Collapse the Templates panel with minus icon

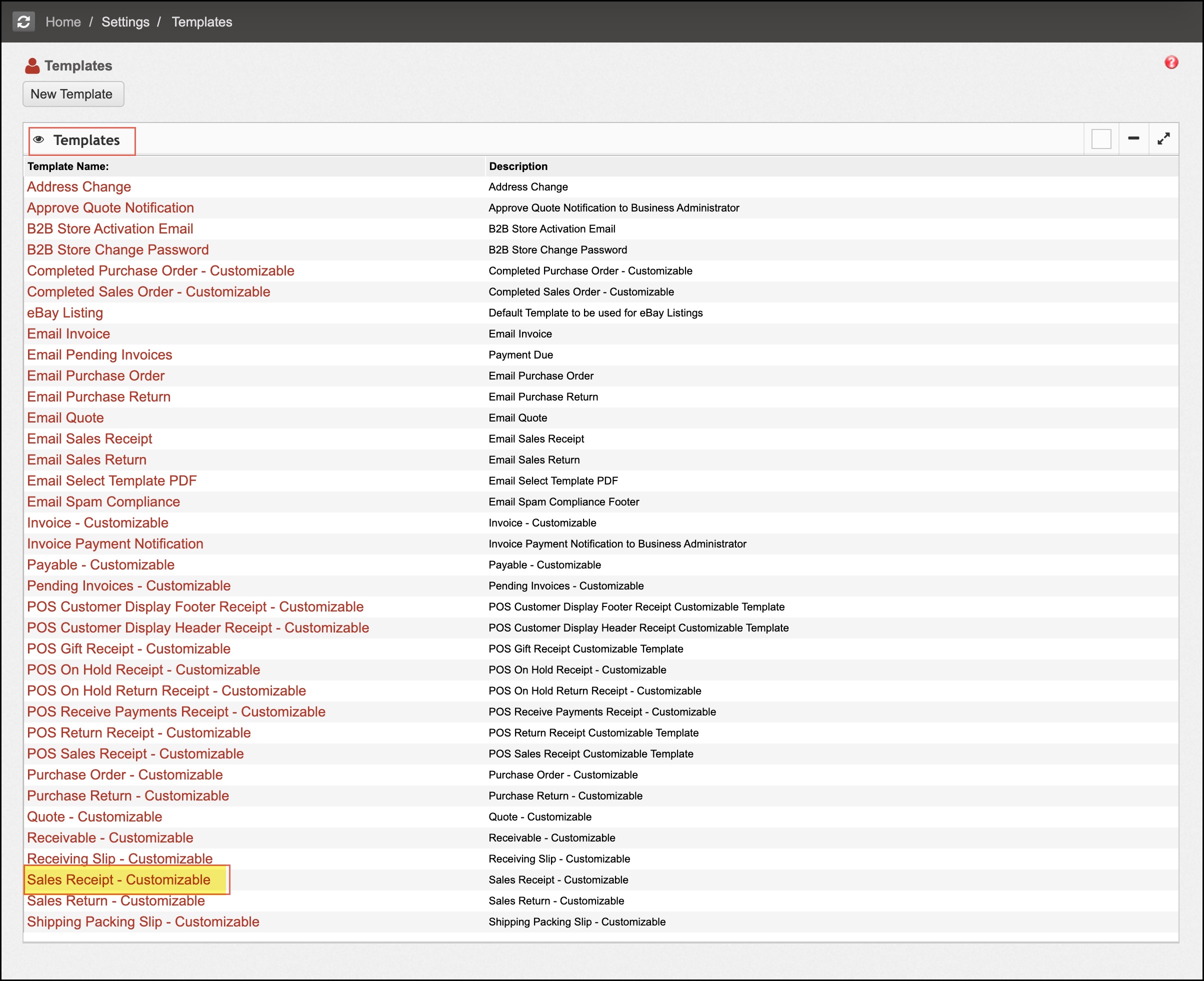click(1133, 138)
